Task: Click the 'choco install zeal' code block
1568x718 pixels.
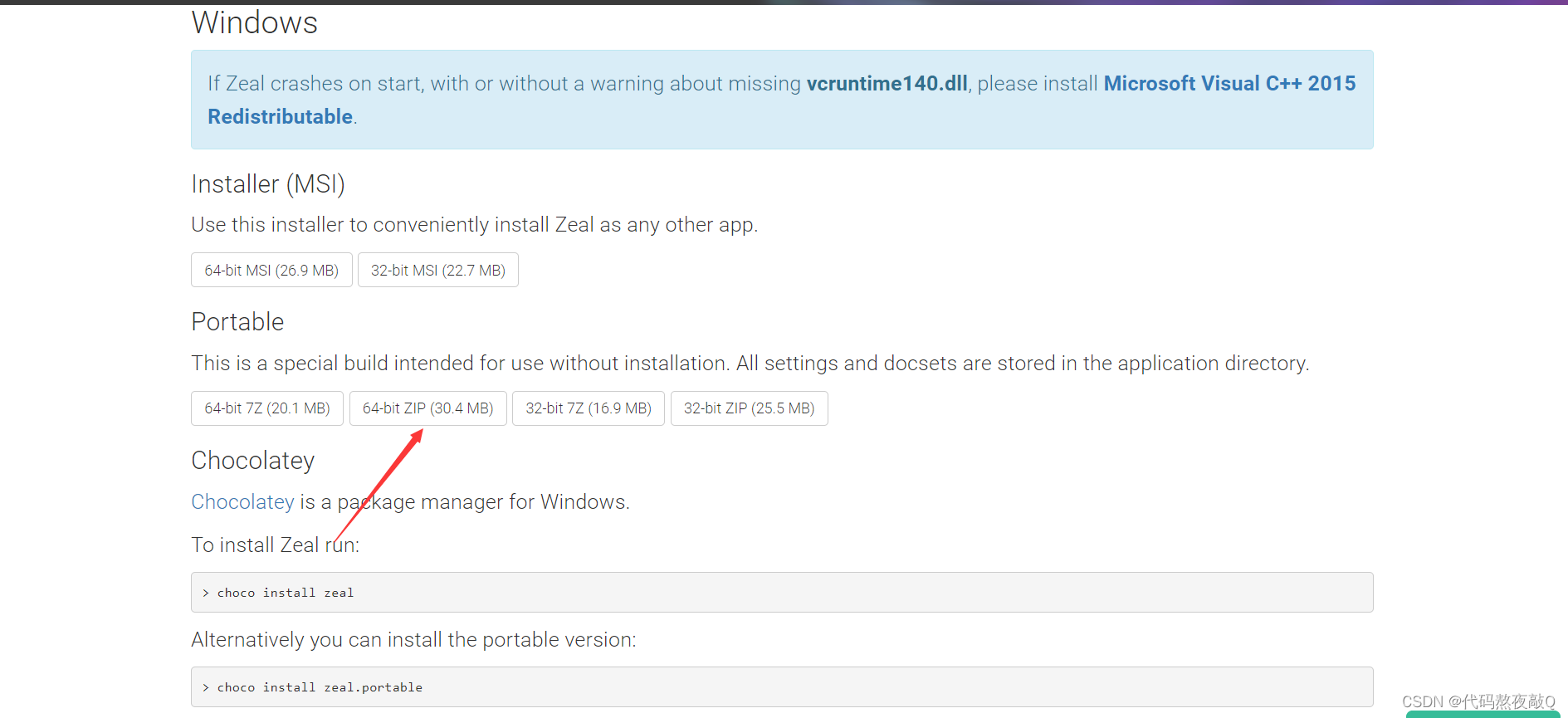Action: (781, 593)
